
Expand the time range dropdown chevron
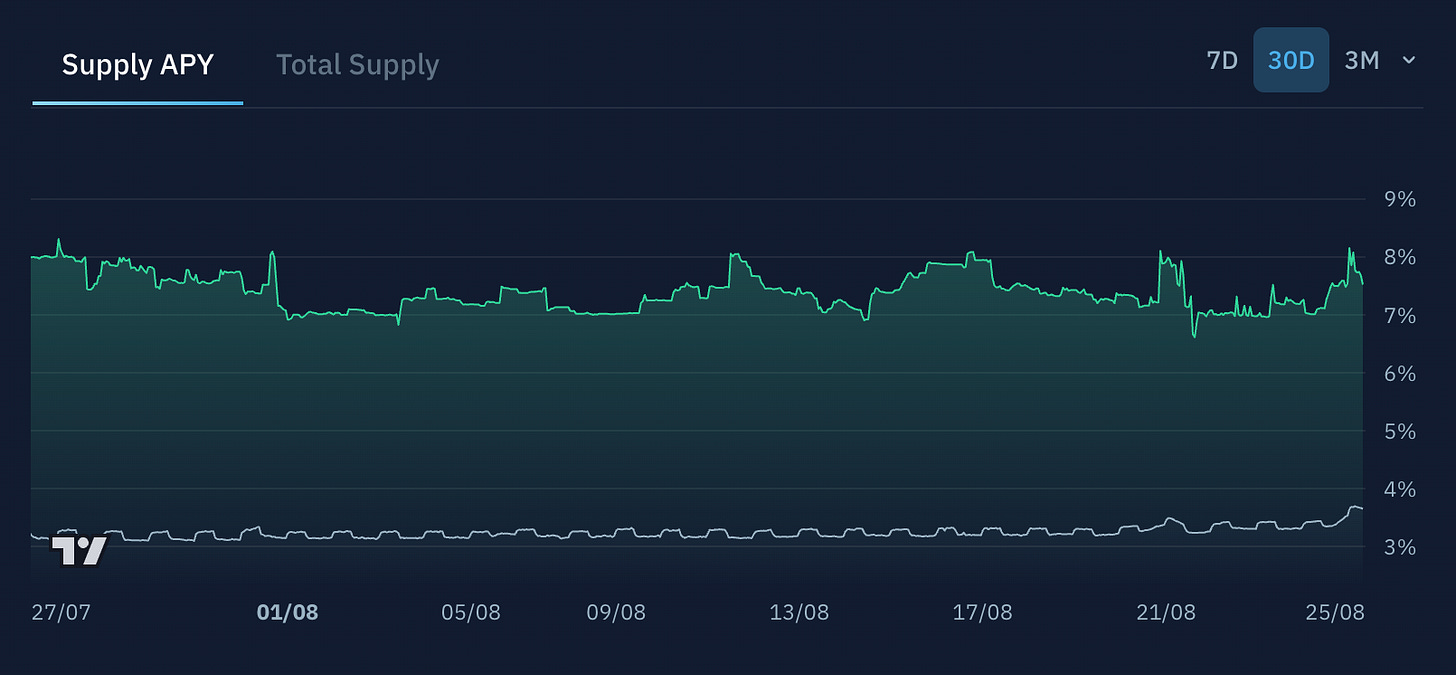[x=1409, y=60]
